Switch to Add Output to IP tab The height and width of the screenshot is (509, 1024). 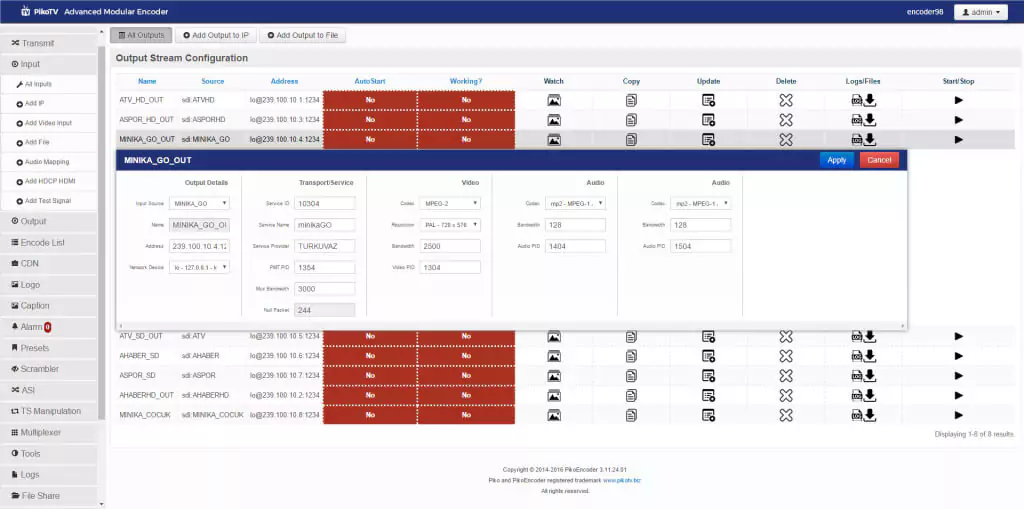coord(216,35)
